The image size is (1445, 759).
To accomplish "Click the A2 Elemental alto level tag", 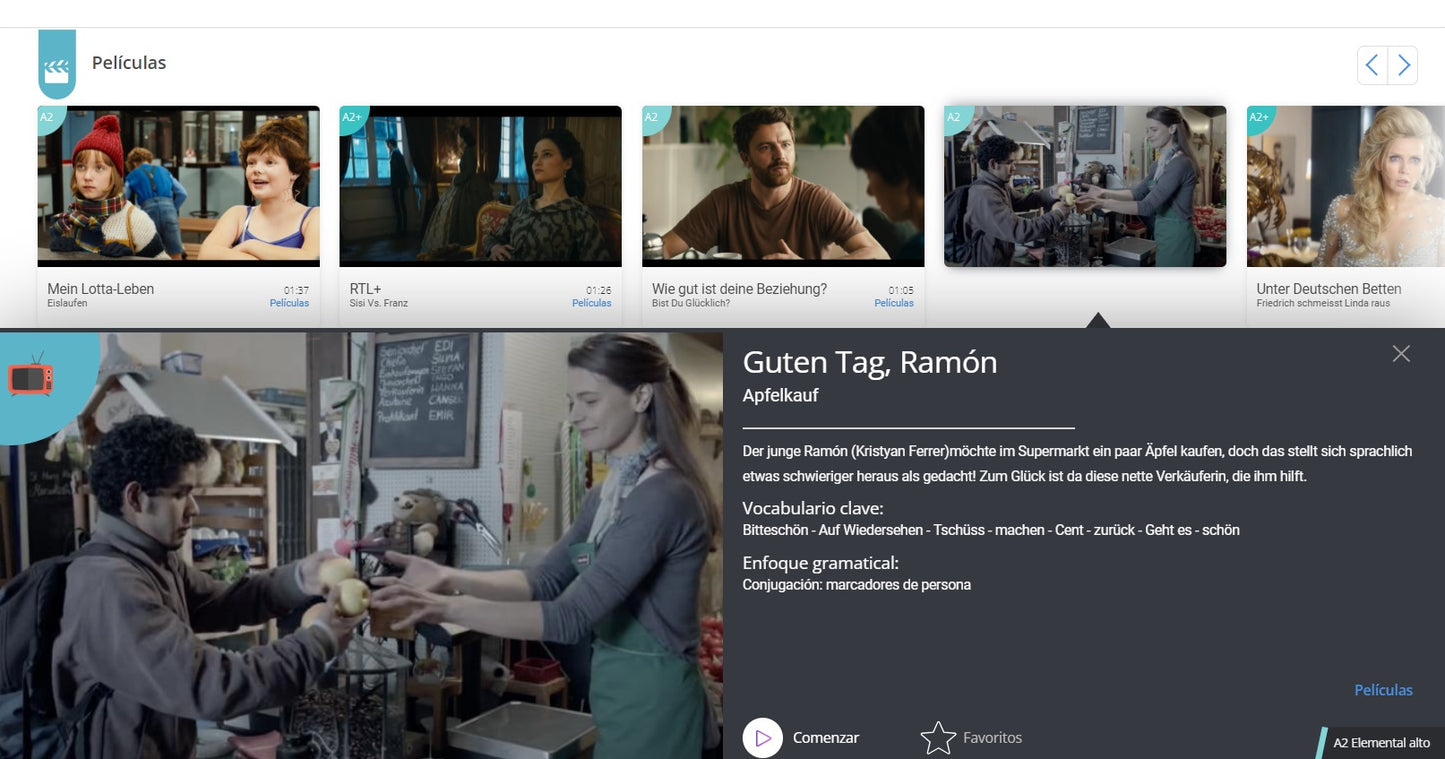I will coord(1381,743).
